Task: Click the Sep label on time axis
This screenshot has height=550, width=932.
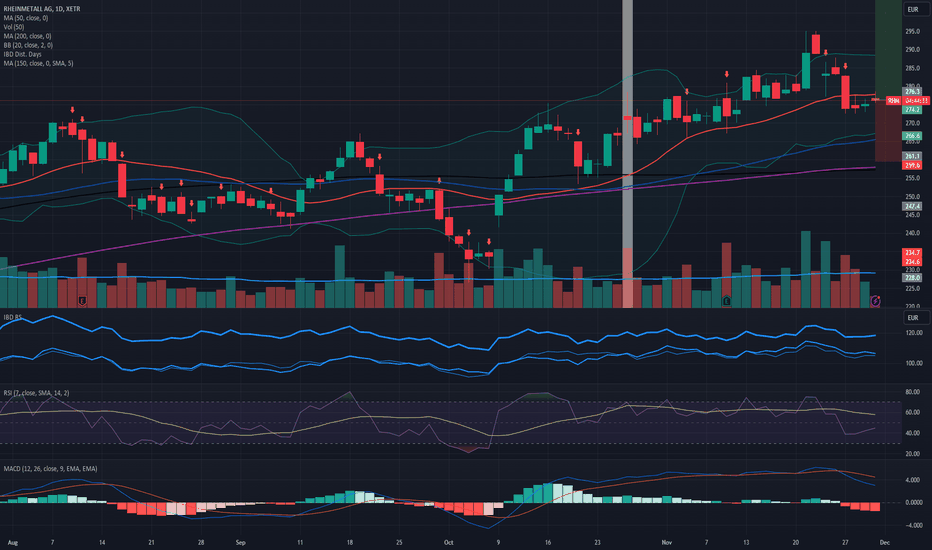Action: 240,542
